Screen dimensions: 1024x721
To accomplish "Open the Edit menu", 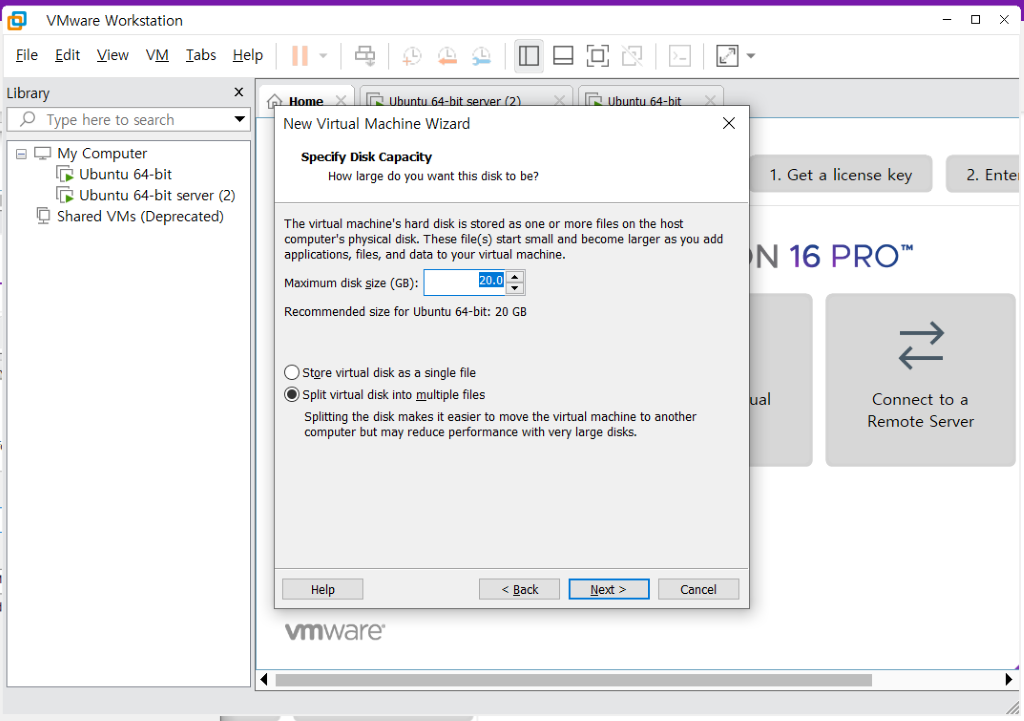I will point(67,56).
